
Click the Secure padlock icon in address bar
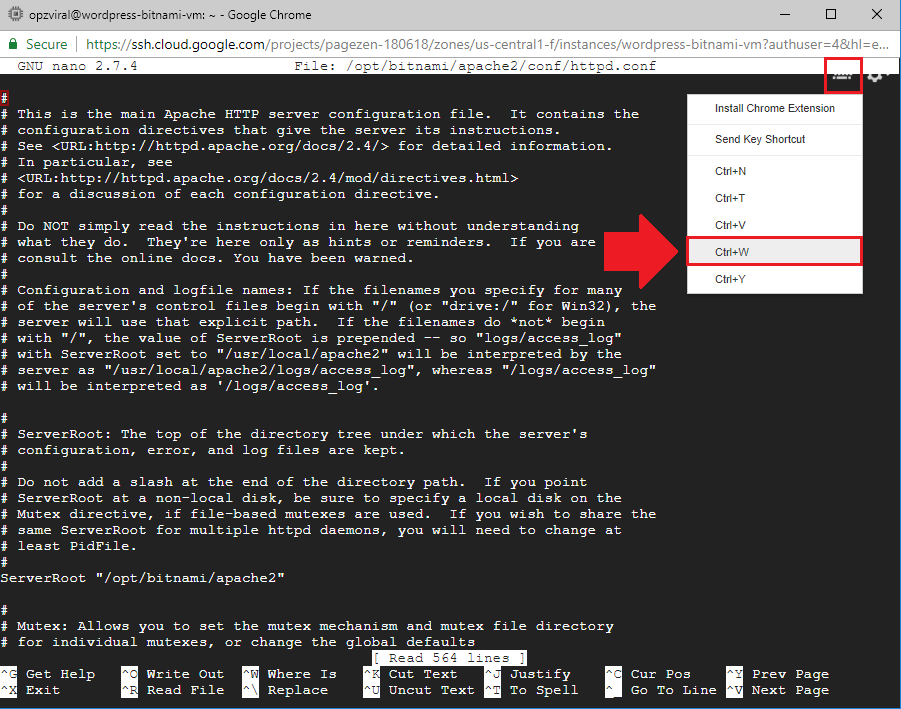pyautogui.click(x=13, y=44)
